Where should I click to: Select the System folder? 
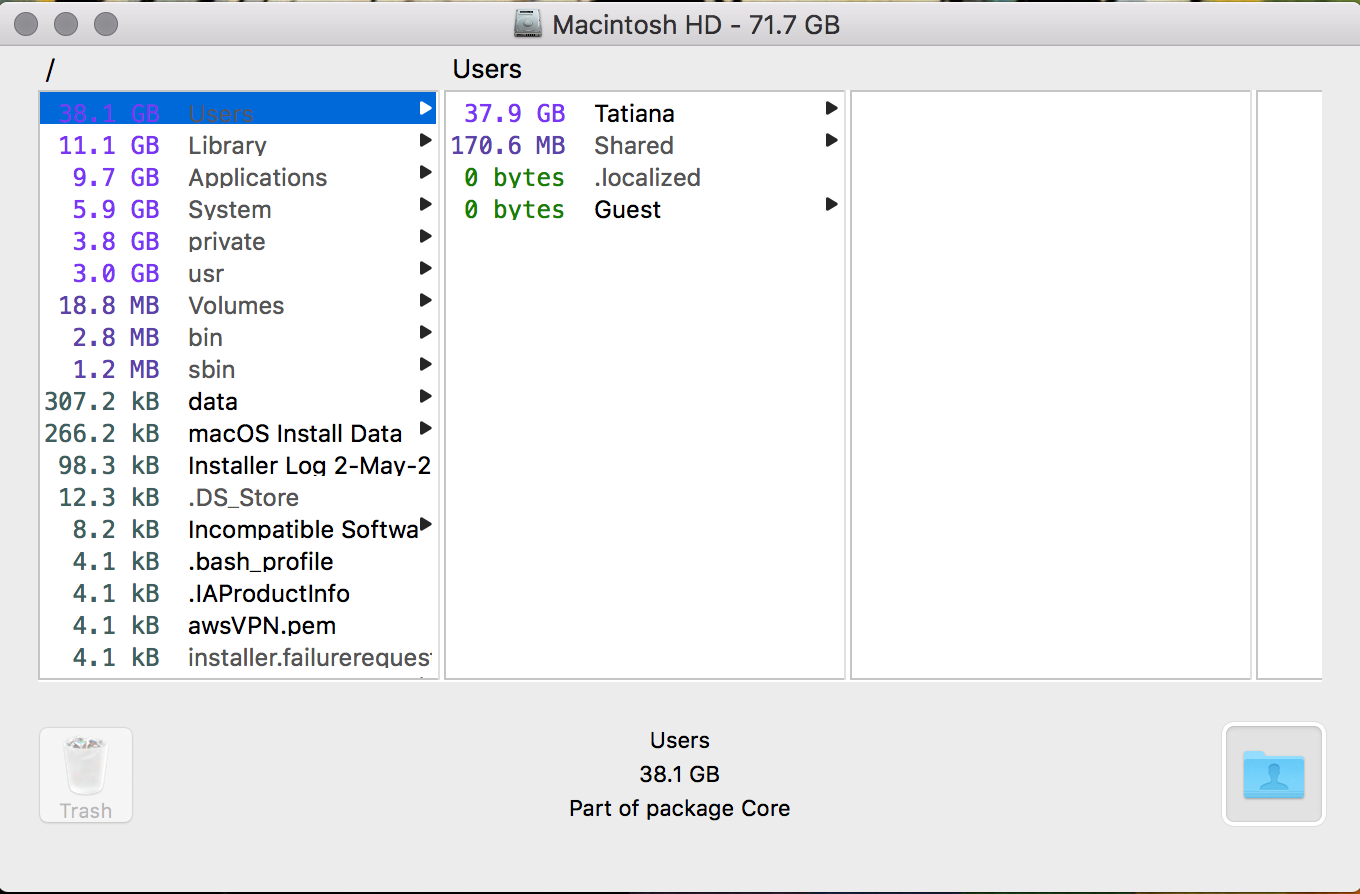pyautogui.click(x=229, y=209)
